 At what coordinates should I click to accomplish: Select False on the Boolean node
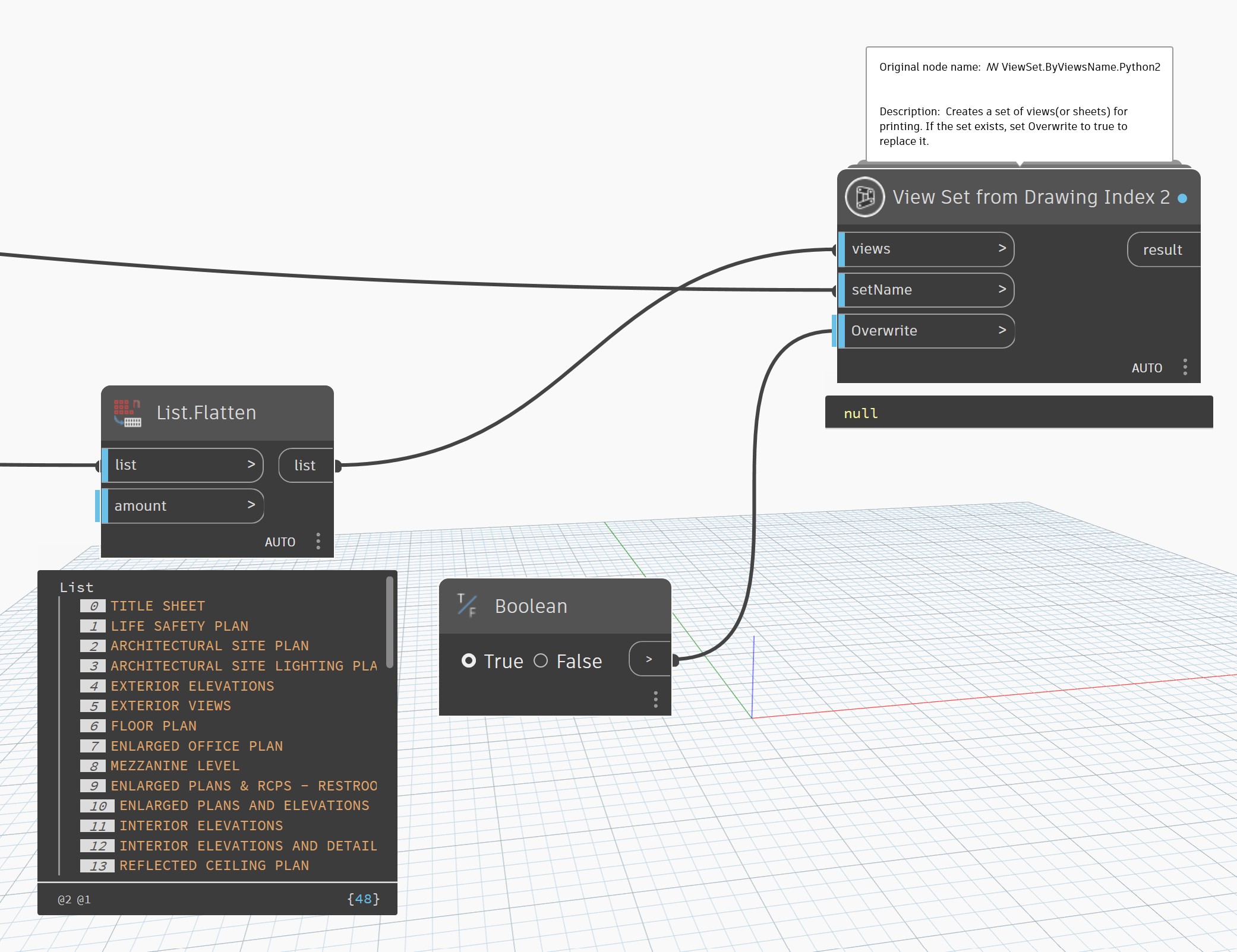(x=541, y=660)
